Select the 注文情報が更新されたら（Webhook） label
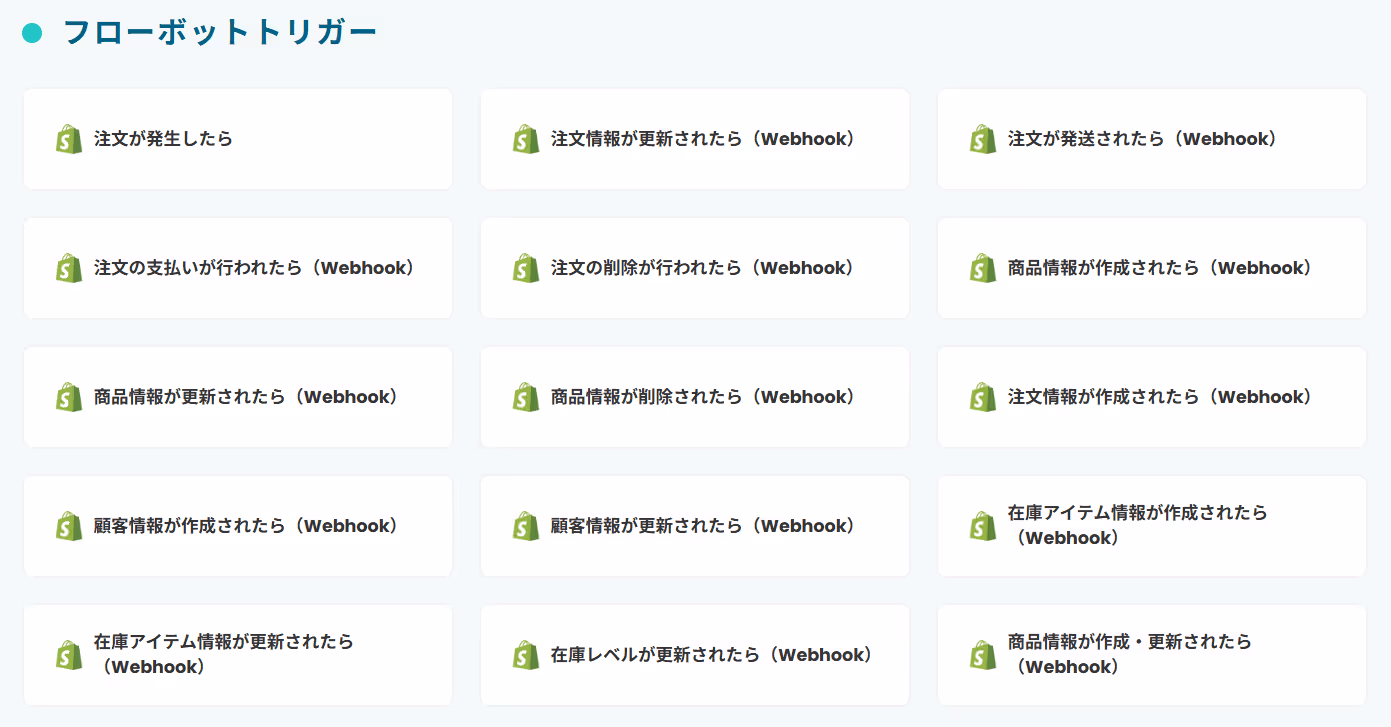The image size is (1391, 727). pos(706,139)
